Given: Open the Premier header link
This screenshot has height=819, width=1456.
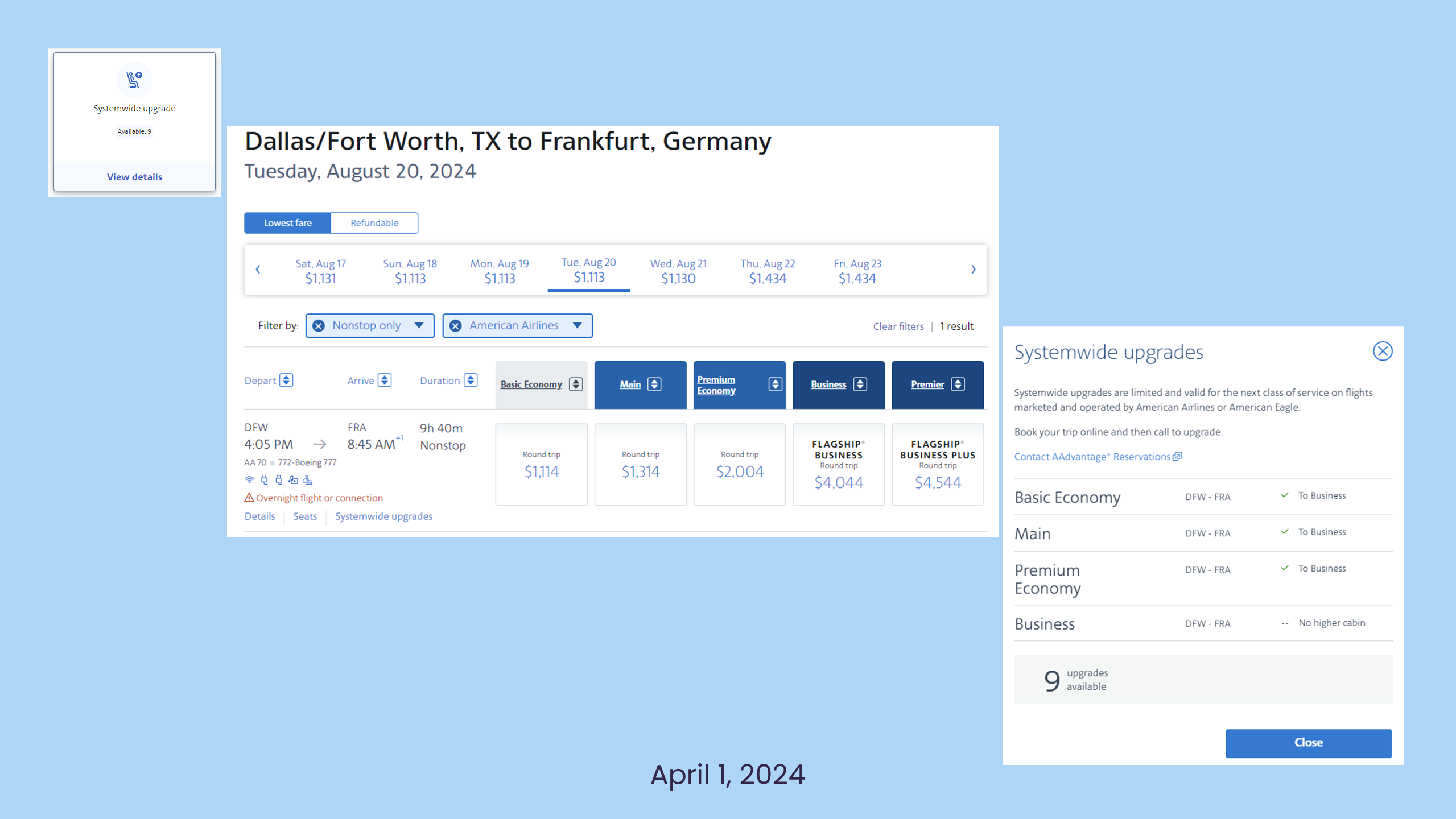Looking at the screenshot, I should coord(927,384).
